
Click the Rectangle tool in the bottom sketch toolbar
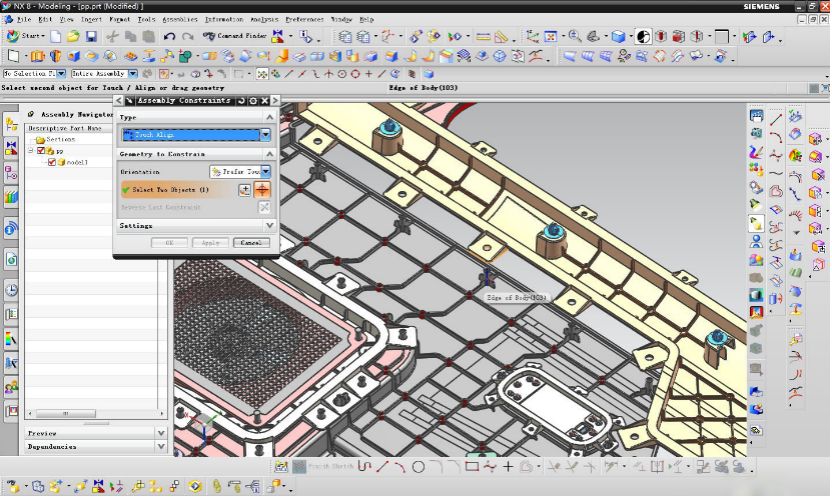click(x=472, y=467)
